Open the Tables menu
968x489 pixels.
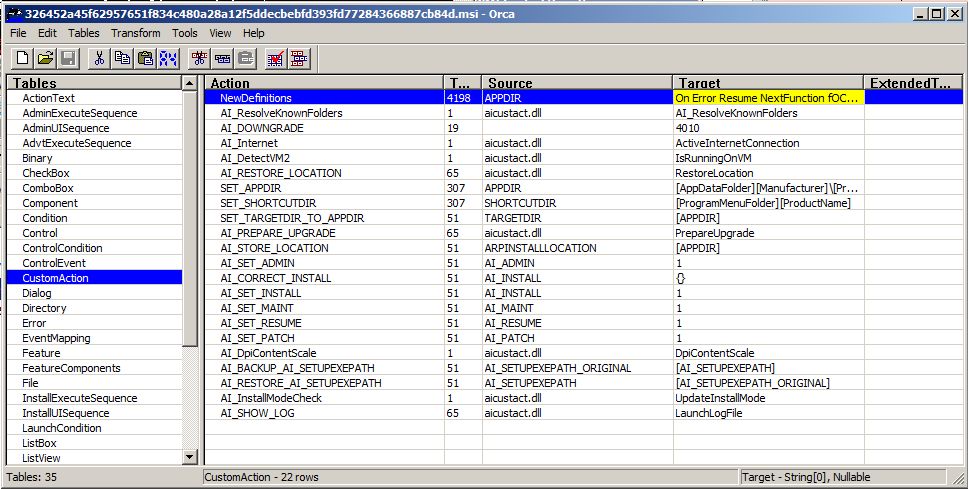tap(84, 33)
